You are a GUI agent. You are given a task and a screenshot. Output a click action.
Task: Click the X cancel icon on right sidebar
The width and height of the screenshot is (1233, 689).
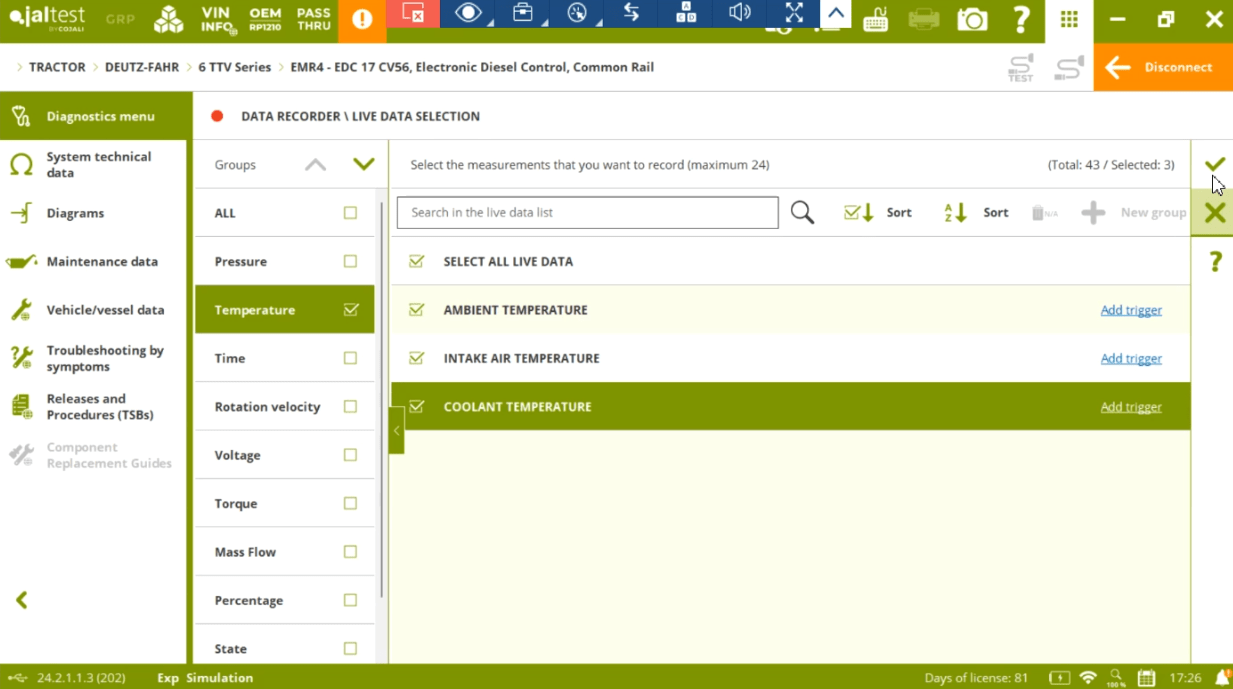(1214, 212)
